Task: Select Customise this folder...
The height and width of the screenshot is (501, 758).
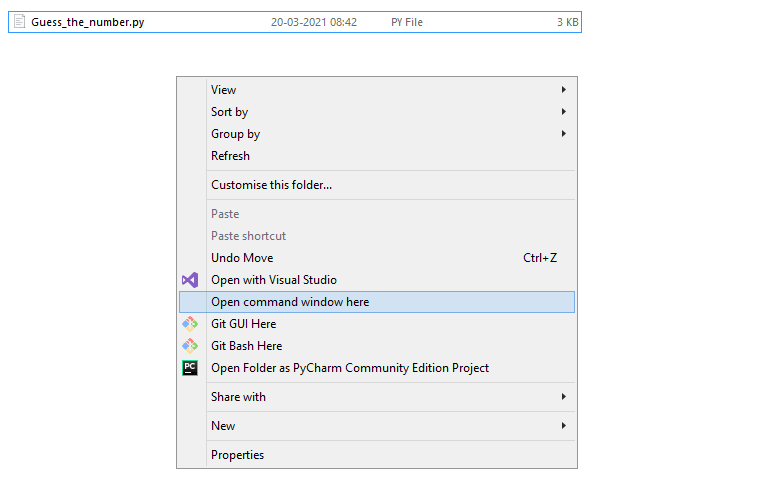Action: pyautogui.click(x=377, y=185)
